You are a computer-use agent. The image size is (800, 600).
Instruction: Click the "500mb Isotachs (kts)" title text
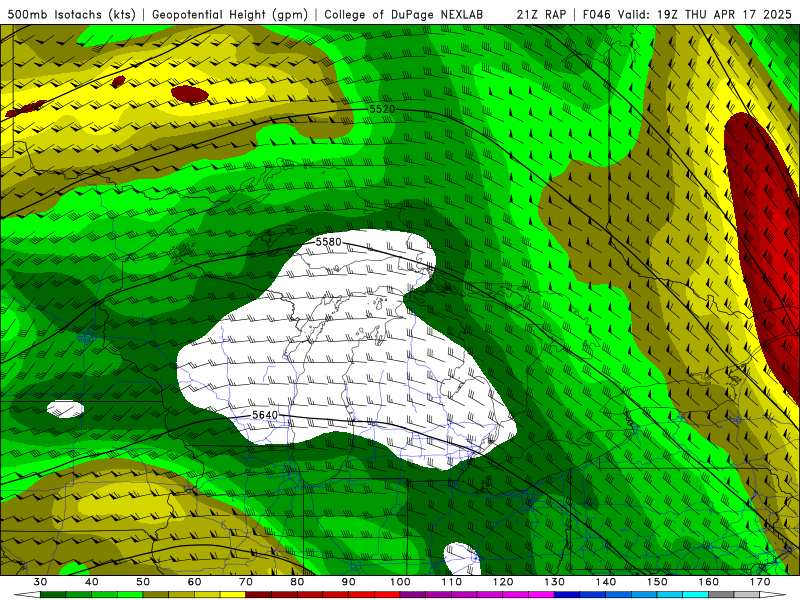(x=71, y=14)
